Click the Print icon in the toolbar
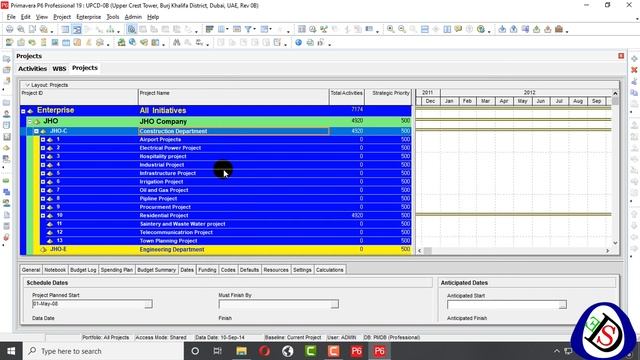This screenshot has height=360, width=640. pos(9,29)
